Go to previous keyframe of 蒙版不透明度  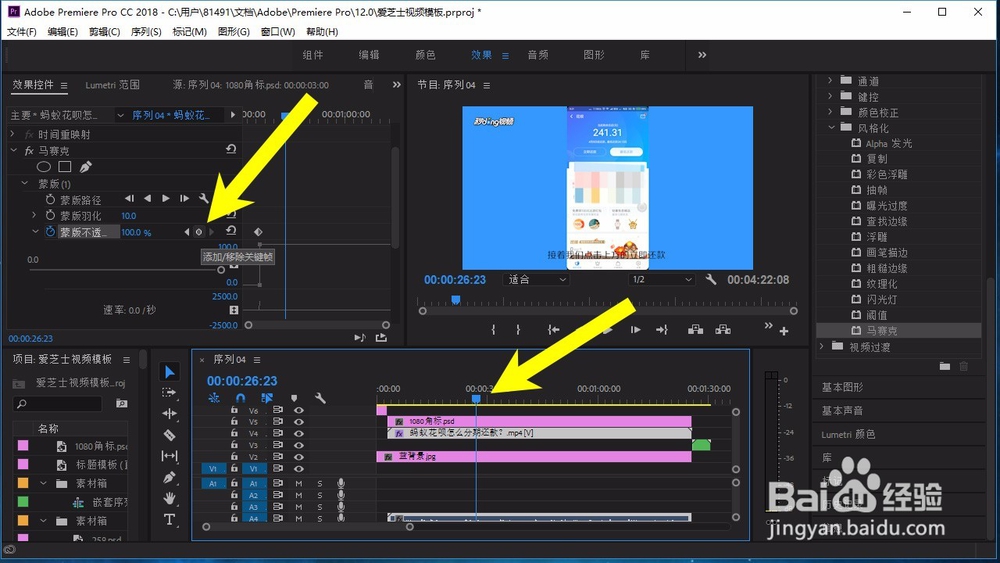186,232
